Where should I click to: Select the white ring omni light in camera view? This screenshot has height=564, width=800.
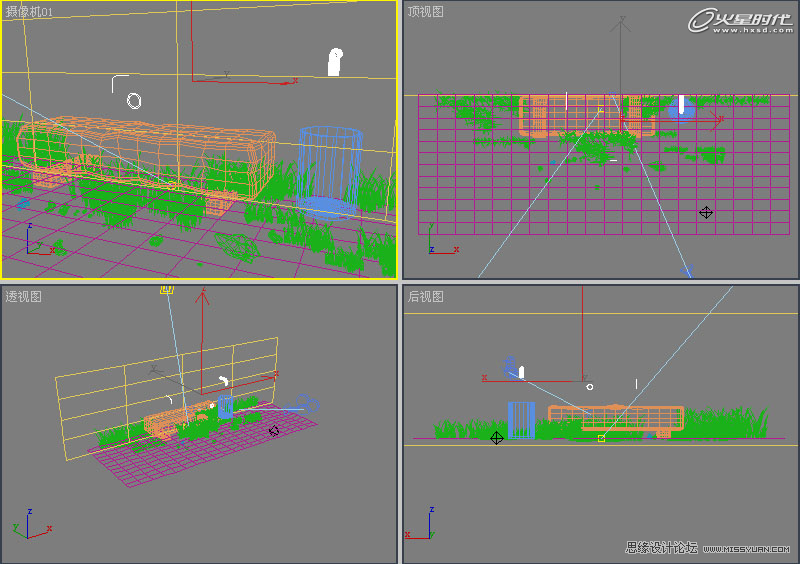[x=134, y=101]
